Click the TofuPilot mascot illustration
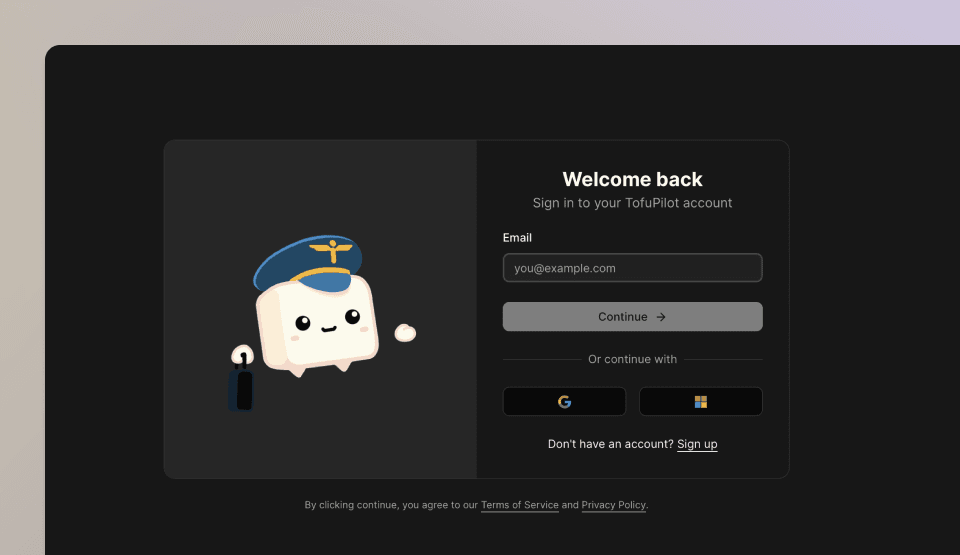The height and width of the screenshot is (555, 960). [322, 323]
